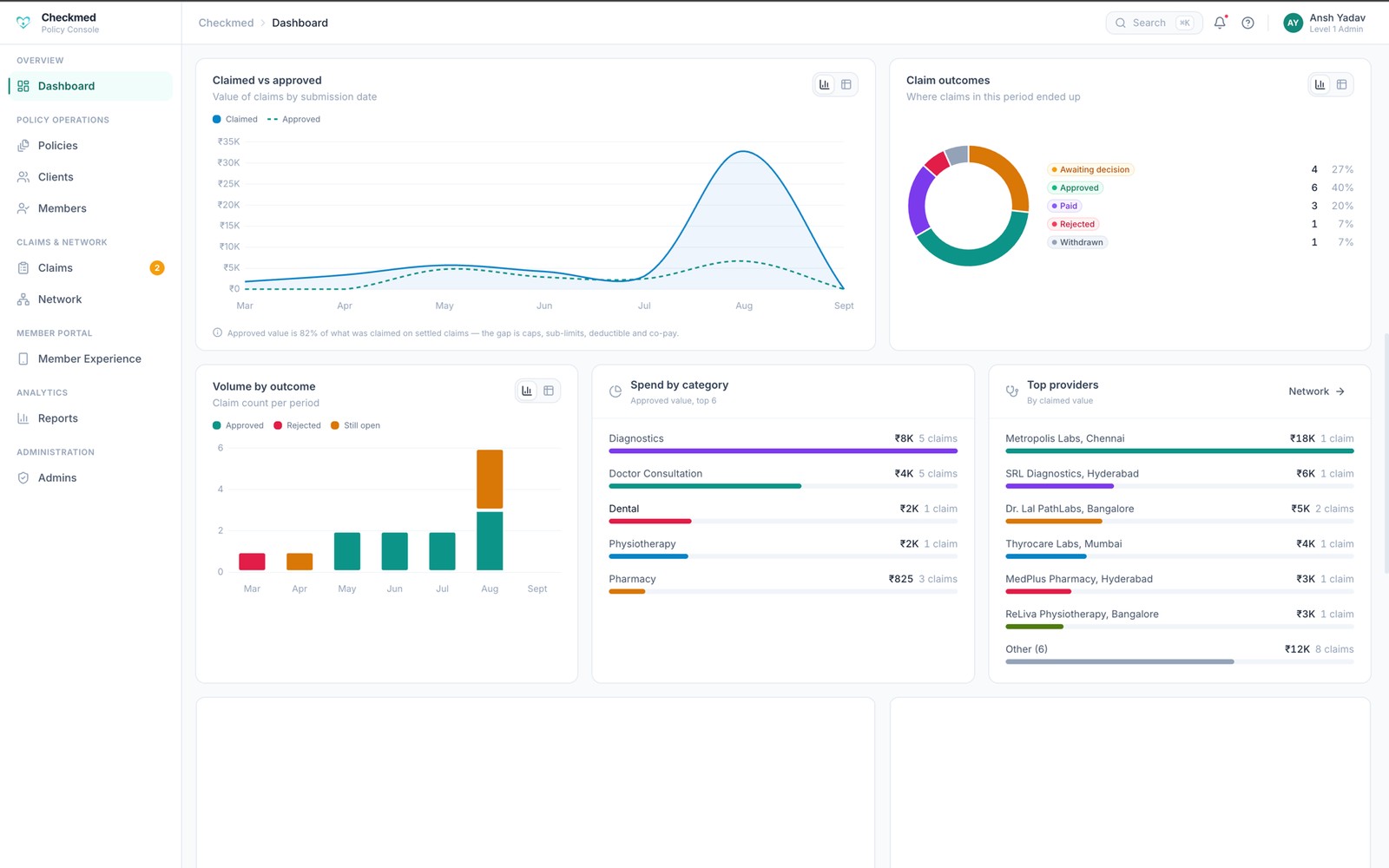The height and width of the screenshot is (868, 1389).
Task: Select the Paid outcome tag
Action: [x=1064, y=206]
